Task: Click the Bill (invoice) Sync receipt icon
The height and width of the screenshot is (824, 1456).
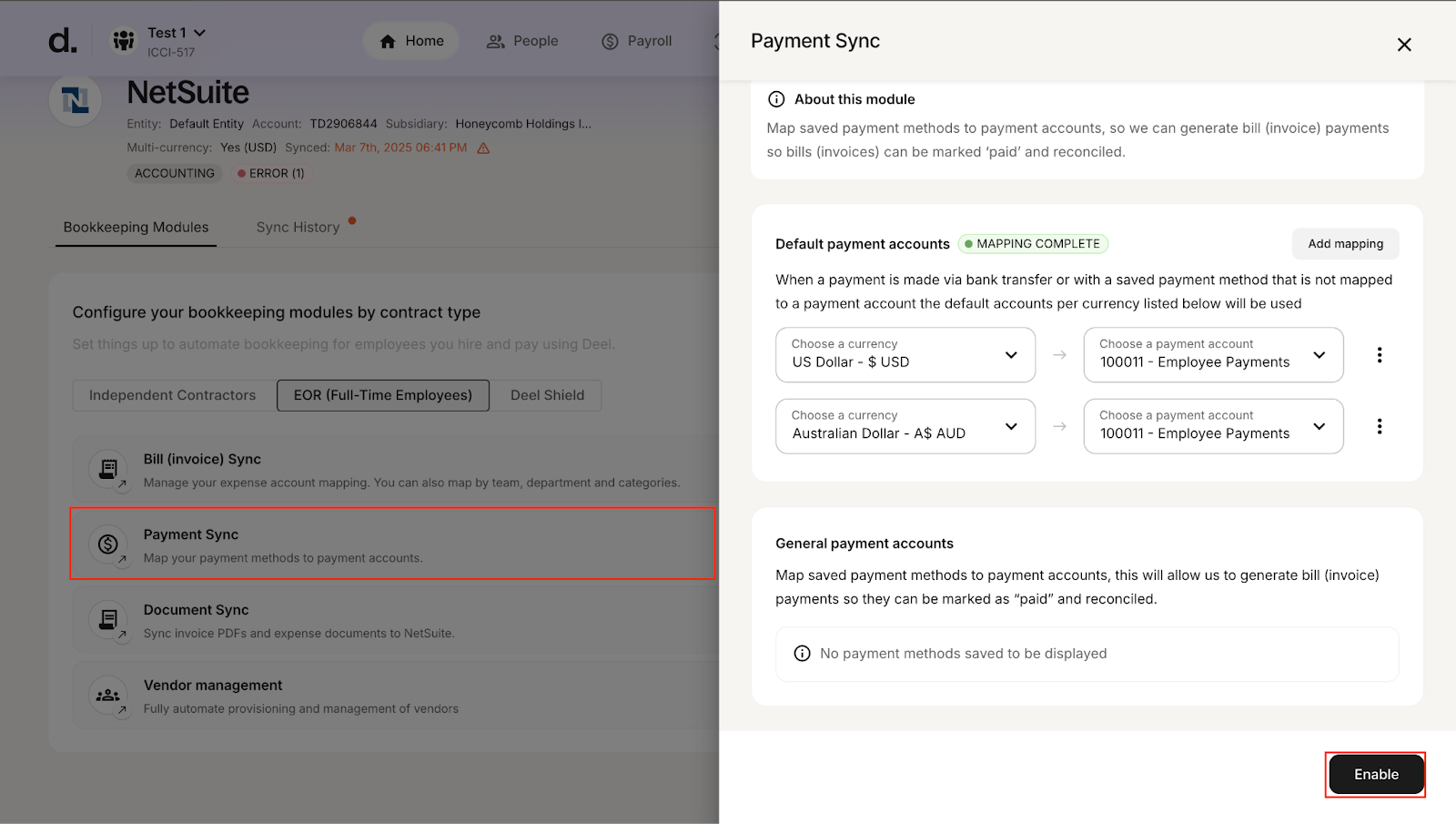Action: (108, 470)
